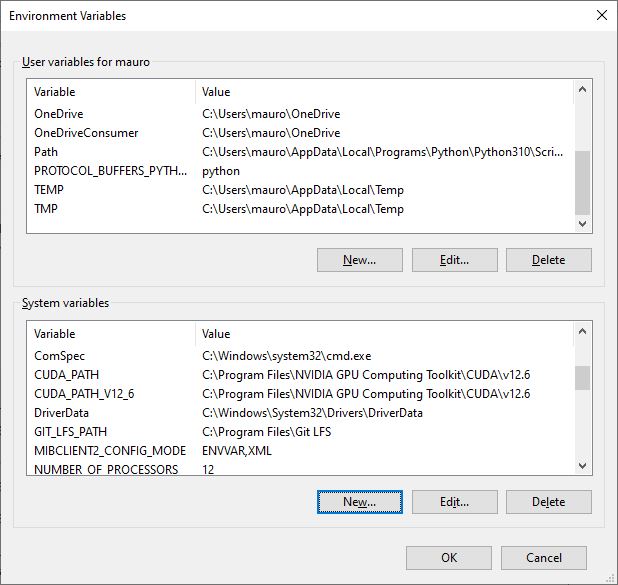
Task: Click Delete under System variables
Action: [x=549, y=502]
